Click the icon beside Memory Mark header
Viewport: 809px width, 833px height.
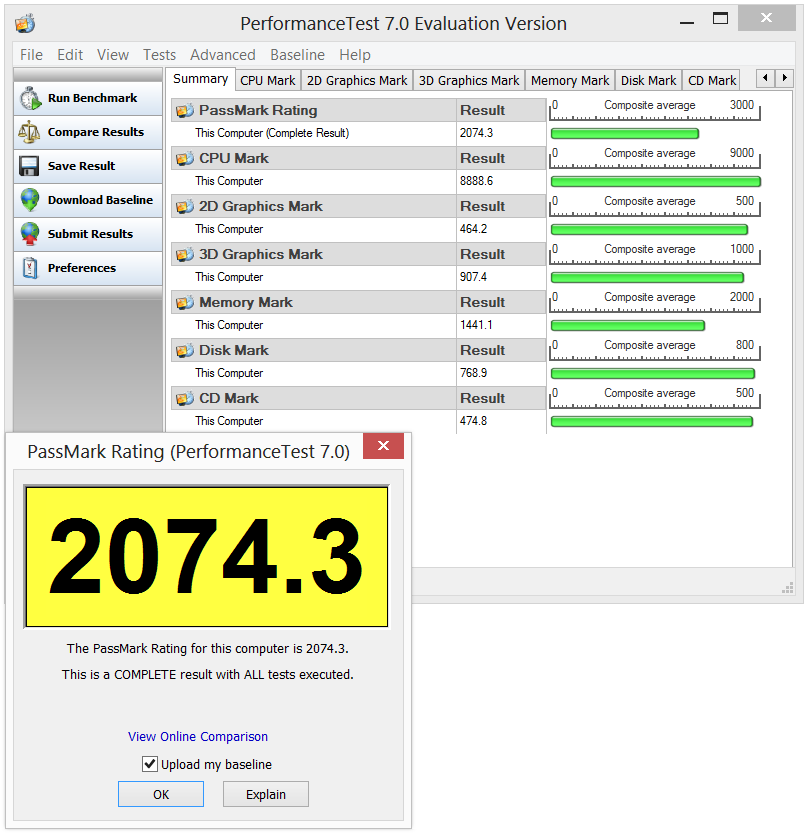(185, 302)
